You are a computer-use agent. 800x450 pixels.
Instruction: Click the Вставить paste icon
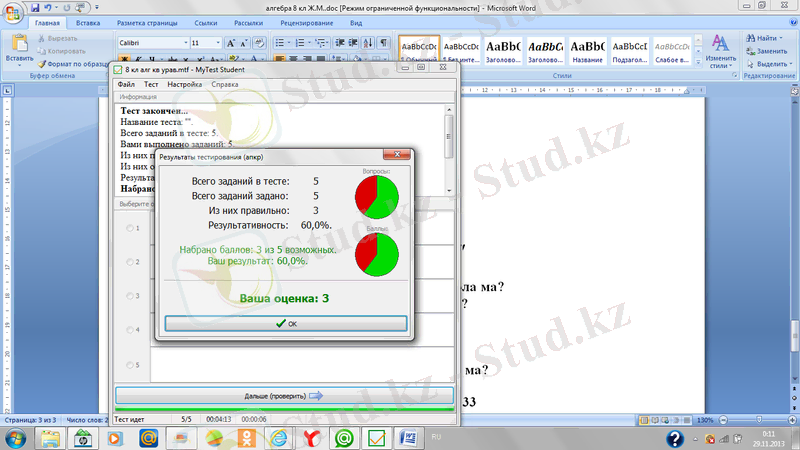18,45
